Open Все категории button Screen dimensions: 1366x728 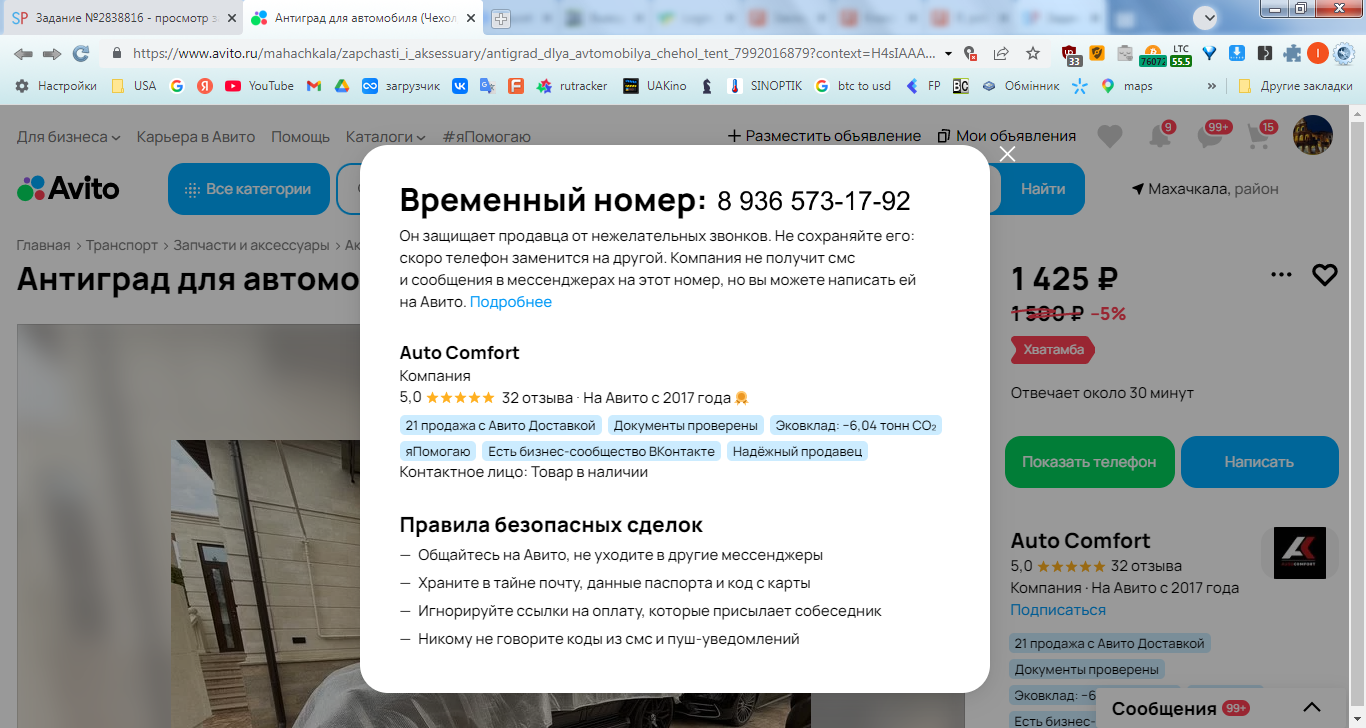click(248, 189)
